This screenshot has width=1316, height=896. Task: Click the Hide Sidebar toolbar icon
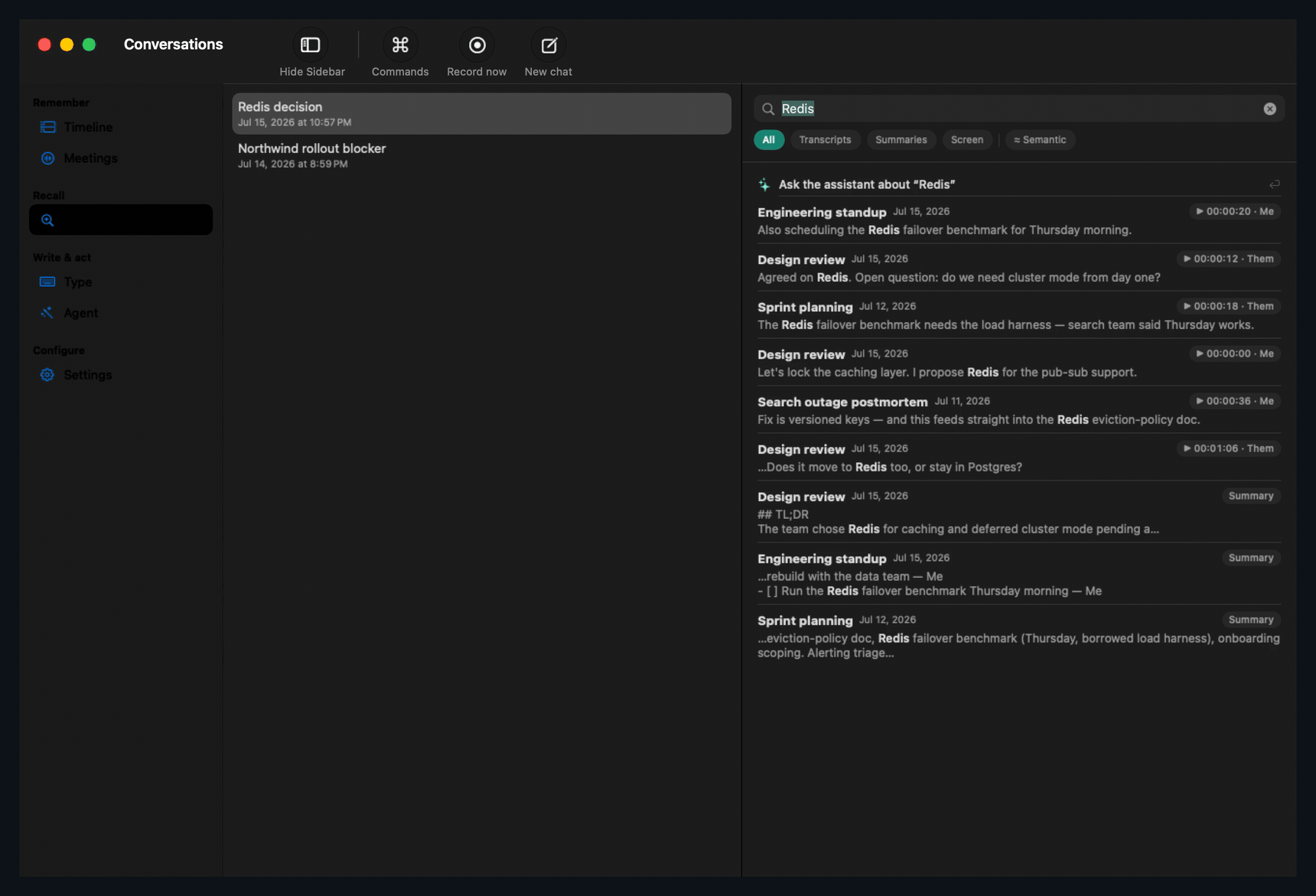(x=311, y=45)
